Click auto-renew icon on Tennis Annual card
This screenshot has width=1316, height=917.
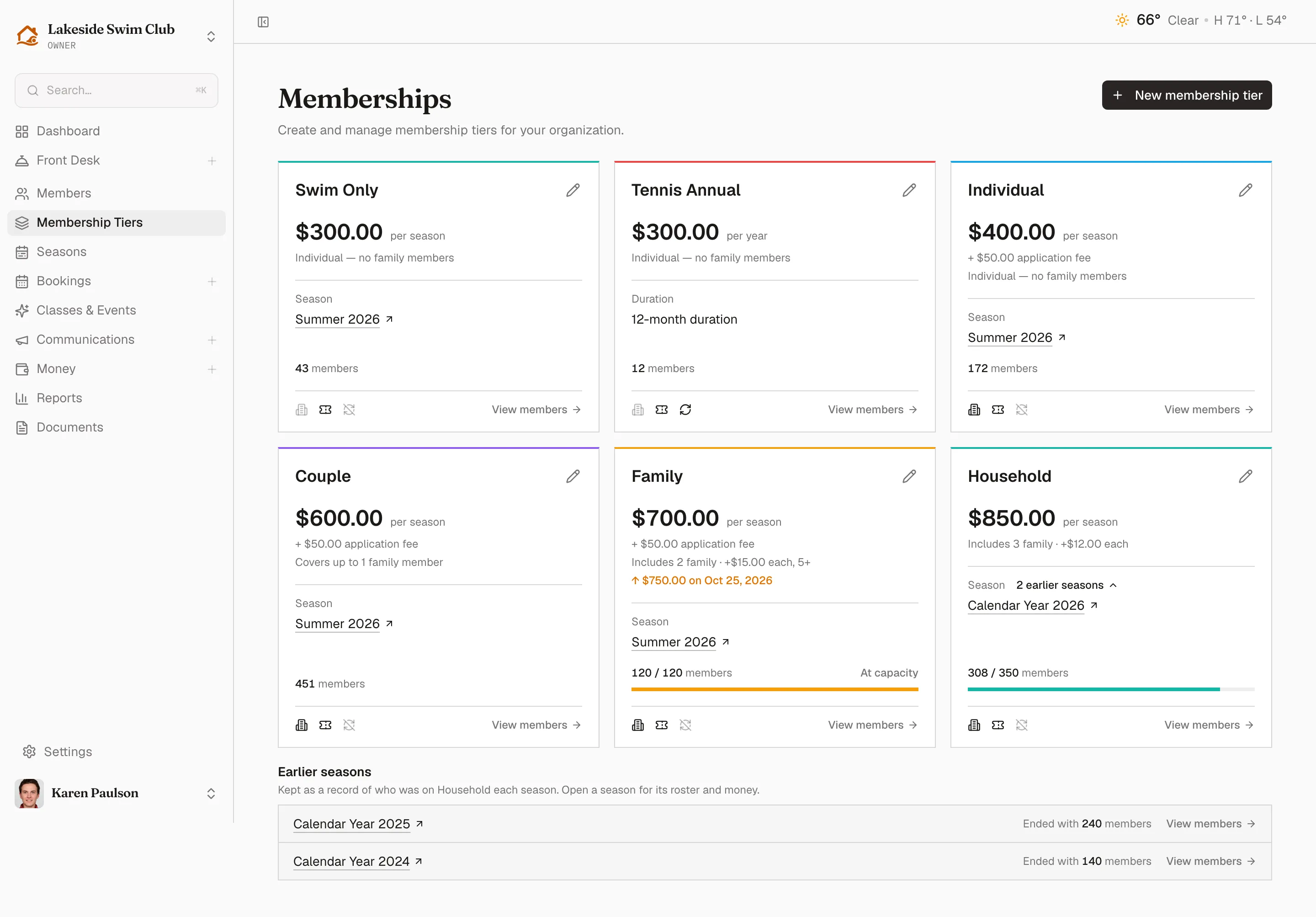click(685, 410)
